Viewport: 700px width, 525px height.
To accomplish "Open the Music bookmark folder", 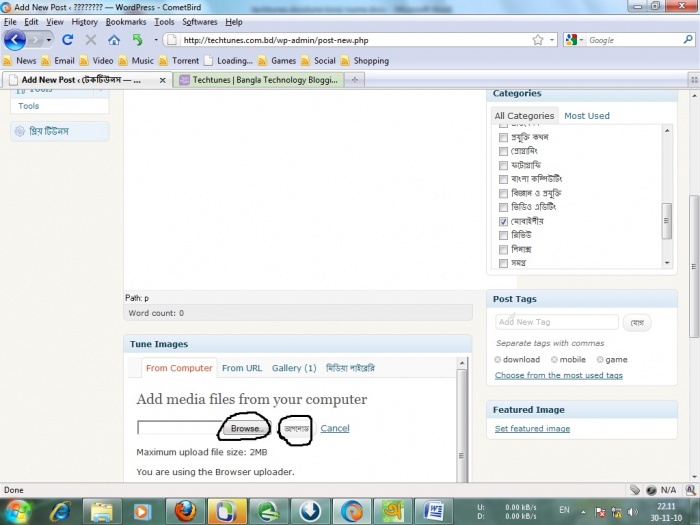I will point(136,61).
